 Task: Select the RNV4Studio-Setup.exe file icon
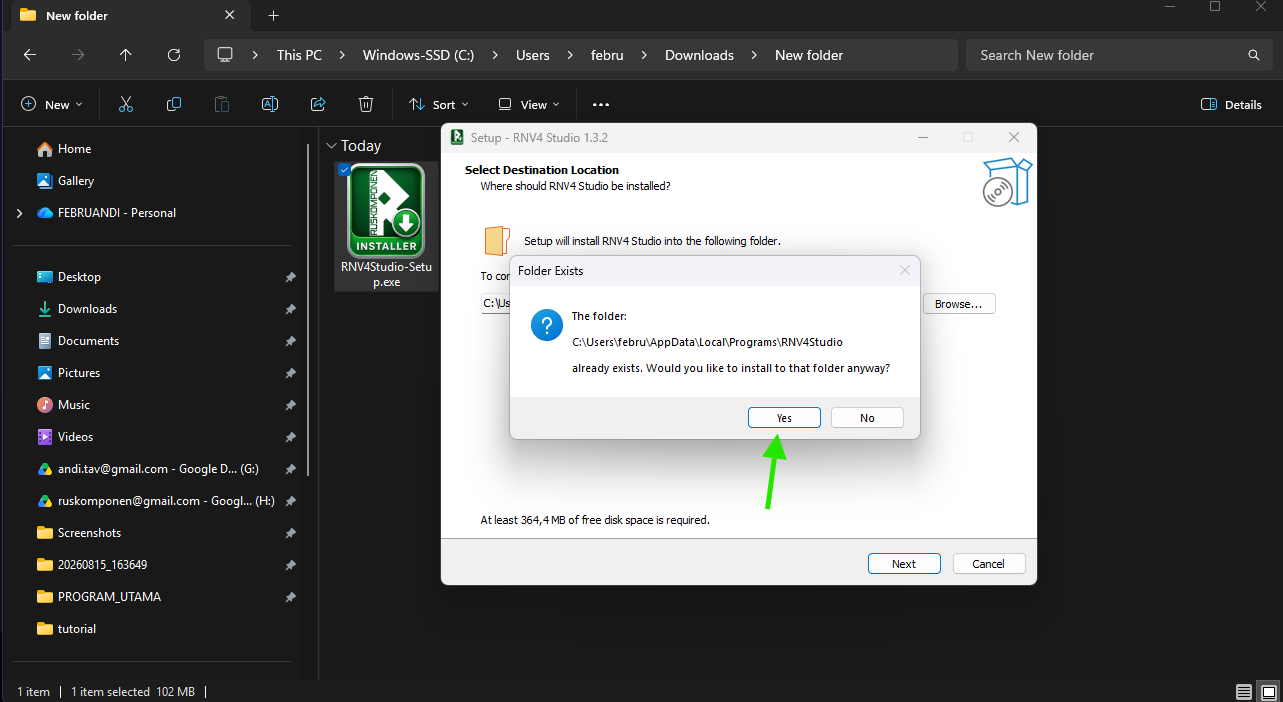click(386, 211)
